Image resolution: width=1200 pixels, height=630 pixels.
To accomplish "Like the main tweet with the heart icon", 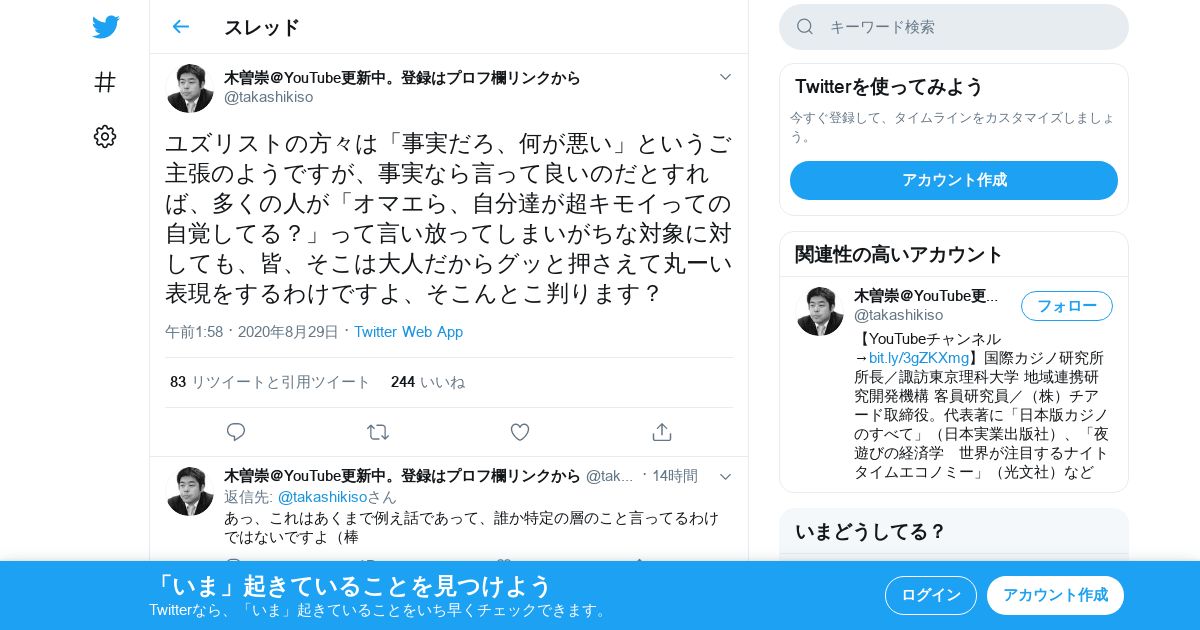I will coord(520,432).
